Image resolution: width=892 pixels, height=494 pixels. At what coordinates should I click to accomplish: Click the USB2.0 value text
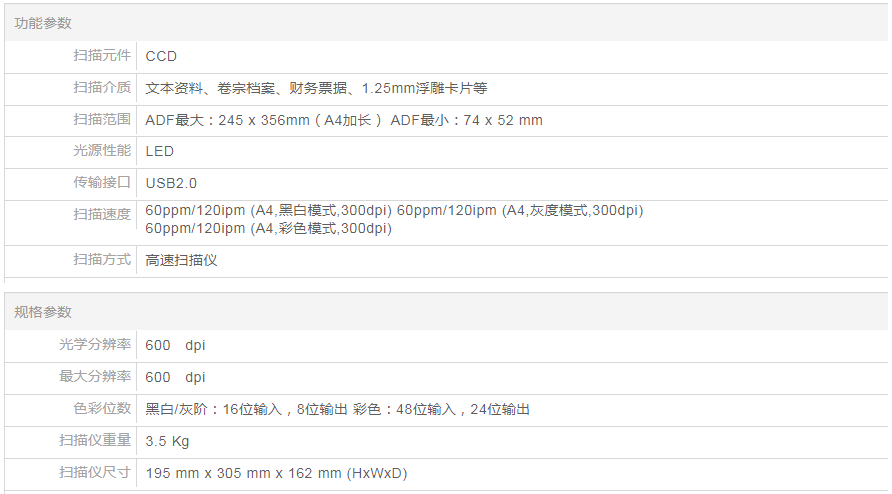click(x=171, y=183)
